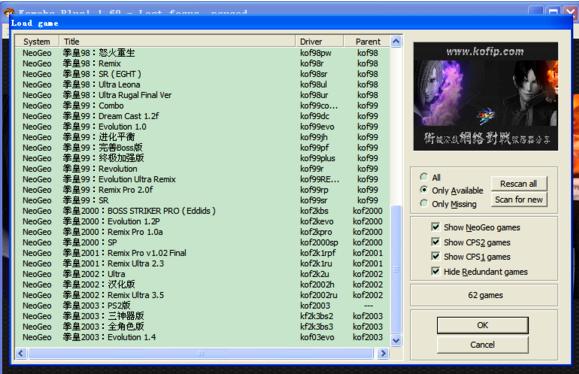Select the '99 : Combo' game
The height and width of the screenshot is (374, 579).
202,106
